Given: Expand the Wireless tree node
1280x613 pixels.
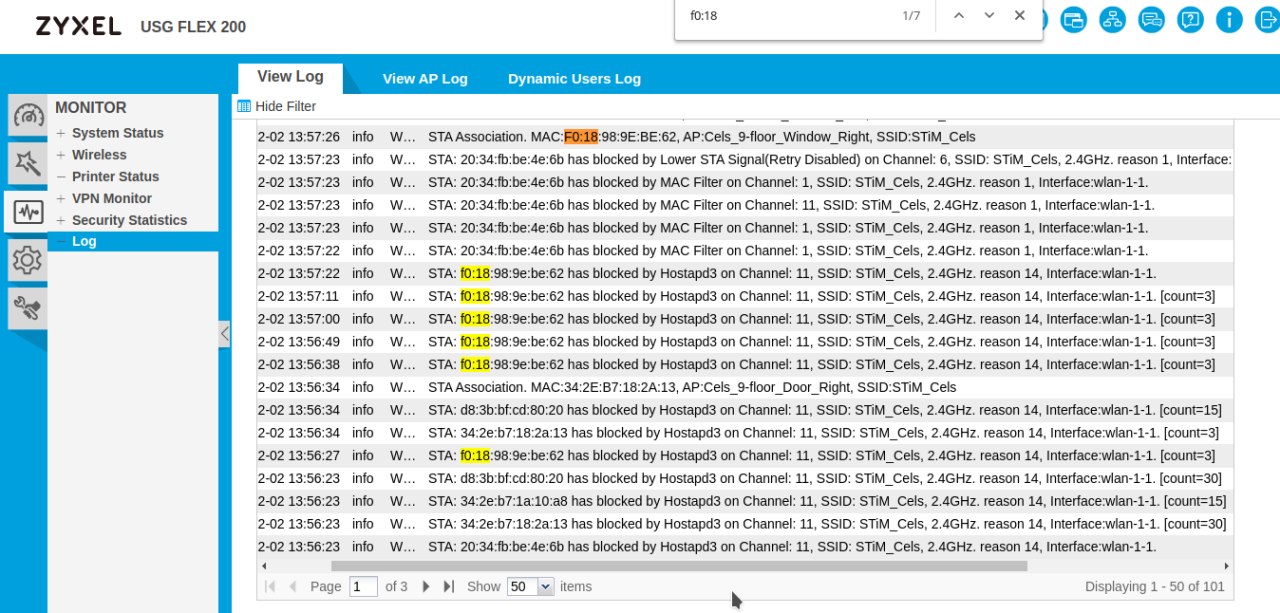Looking at the screenshot, I should [x=62, y=155].
